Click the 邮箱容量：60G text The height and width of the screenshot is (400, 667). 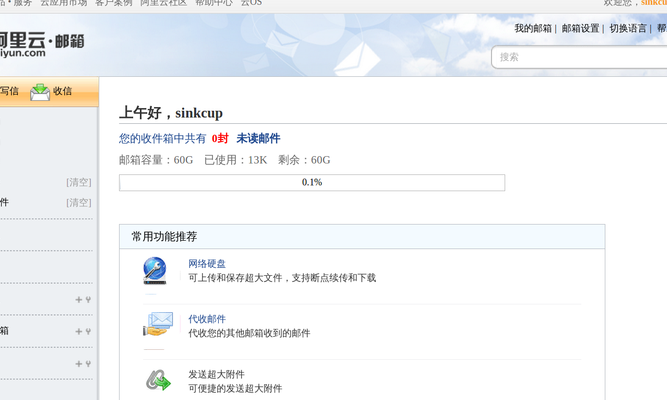pyautogui.click(x=156, y=160)
